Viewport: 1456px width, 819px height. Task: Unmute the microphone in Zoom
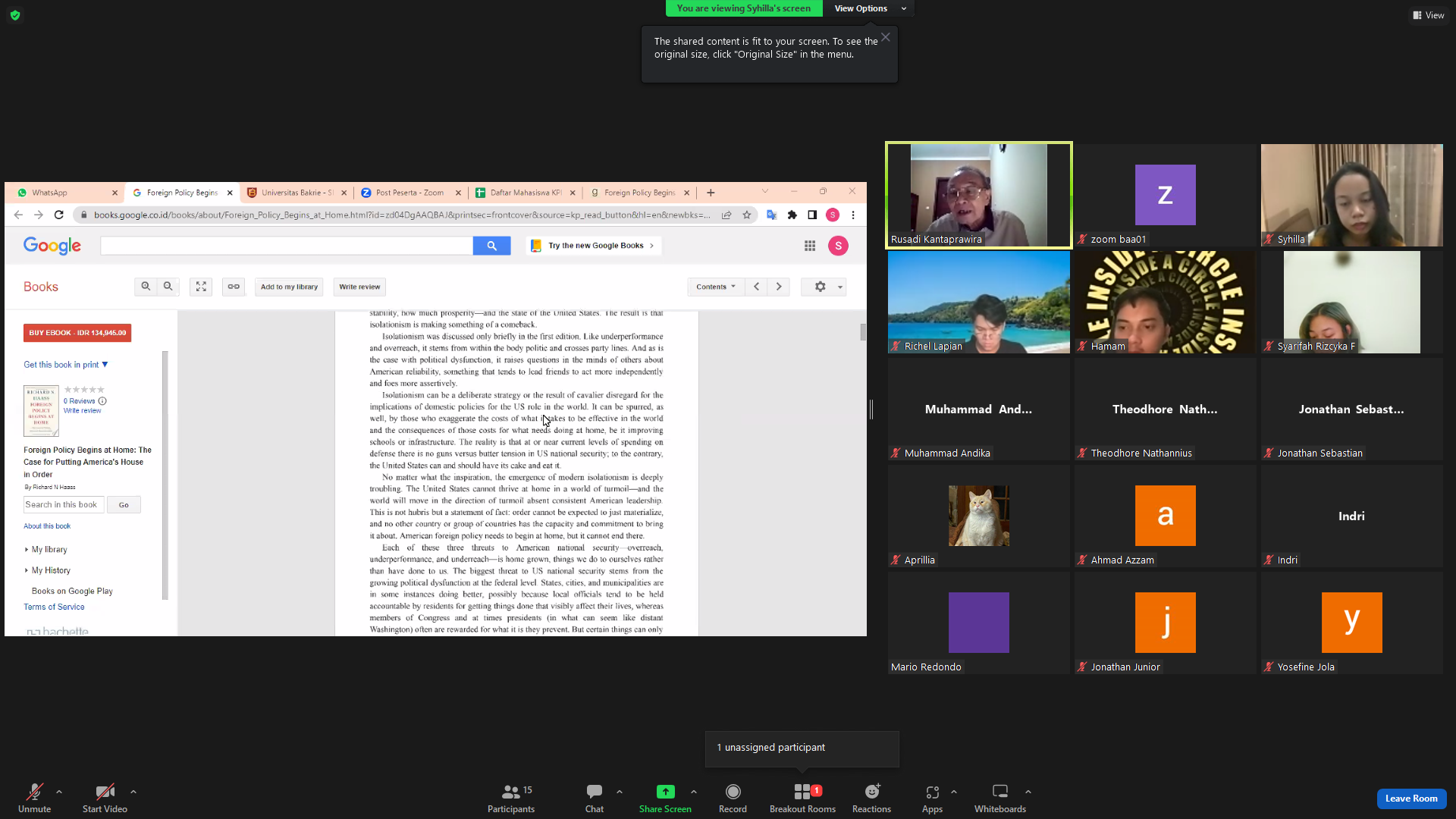pyautogui.click(x=34, y=798)
